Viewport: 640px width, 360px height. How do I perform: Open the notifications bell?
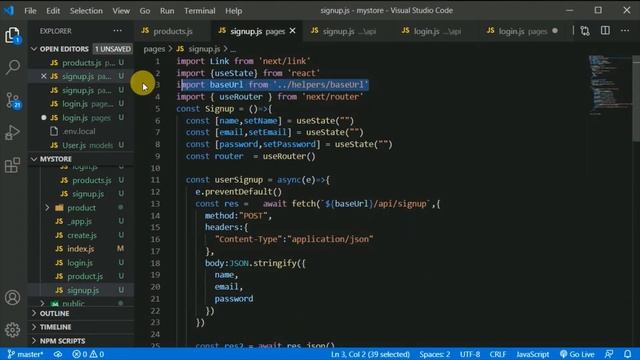click(628, 354)
